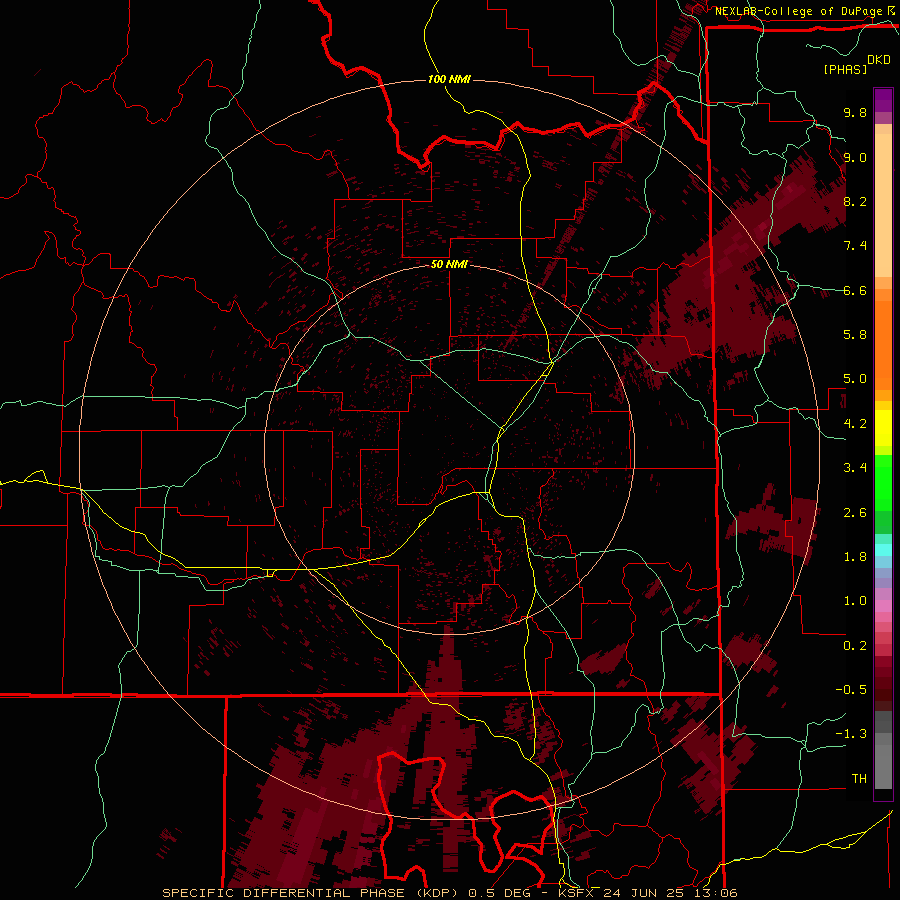Pick the orange band of the color bar
Image resolution: width=900 pixels, height=900 pixels.
click(x=883, y=344)
